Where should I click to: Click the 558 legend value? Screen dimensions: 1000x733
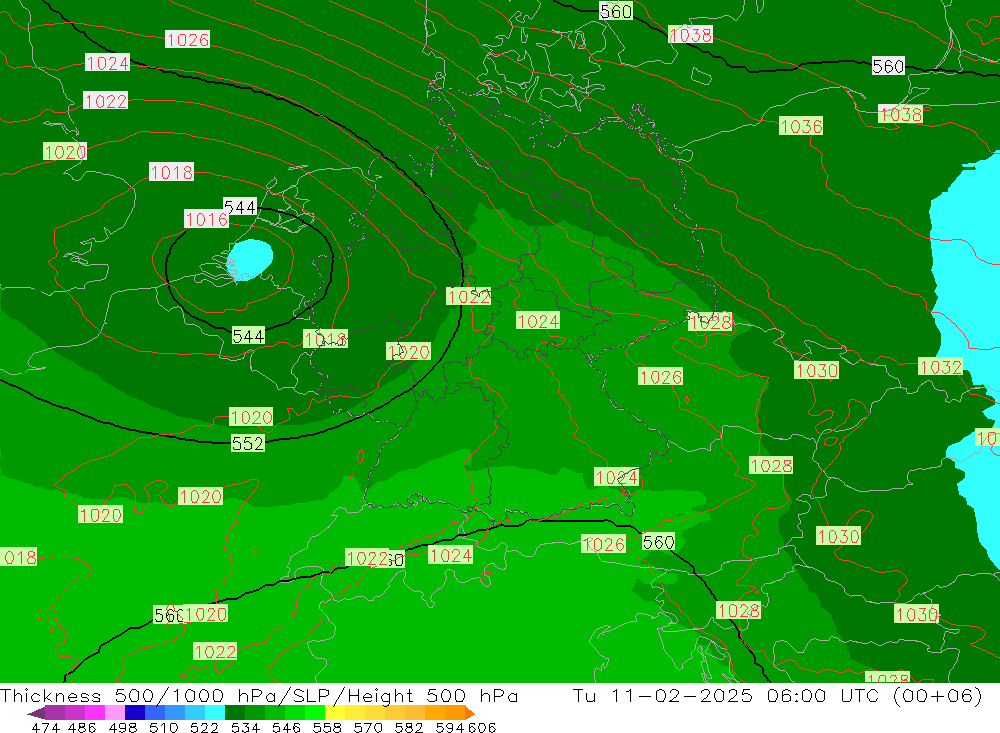[x=327, y=727]
